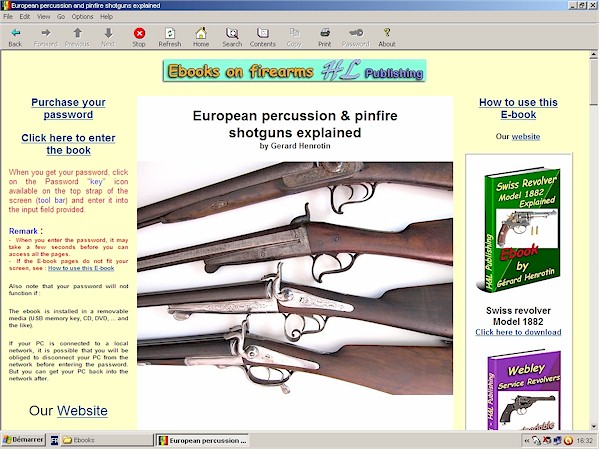
Task: Open the Go menu
Action: tap(61, 16)
